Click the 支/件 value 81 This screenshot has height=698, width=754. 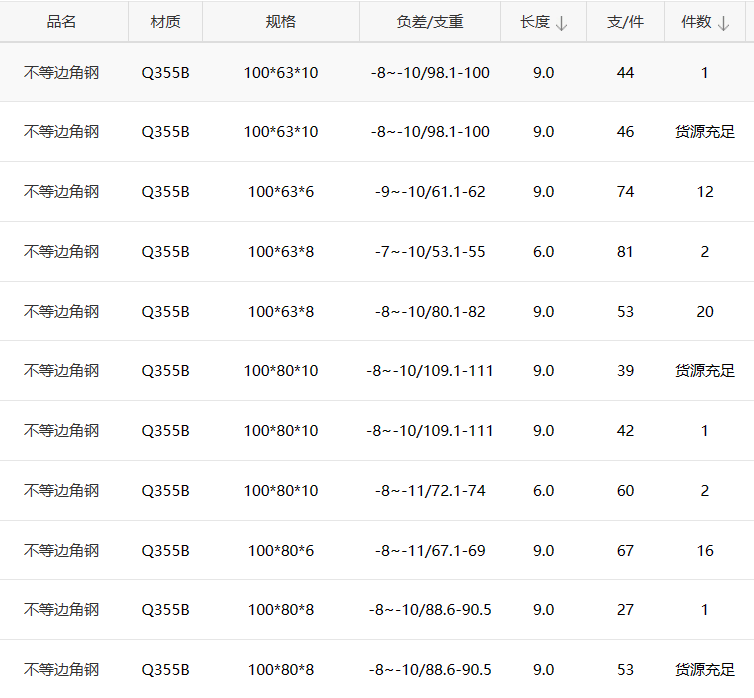(625, 252)
